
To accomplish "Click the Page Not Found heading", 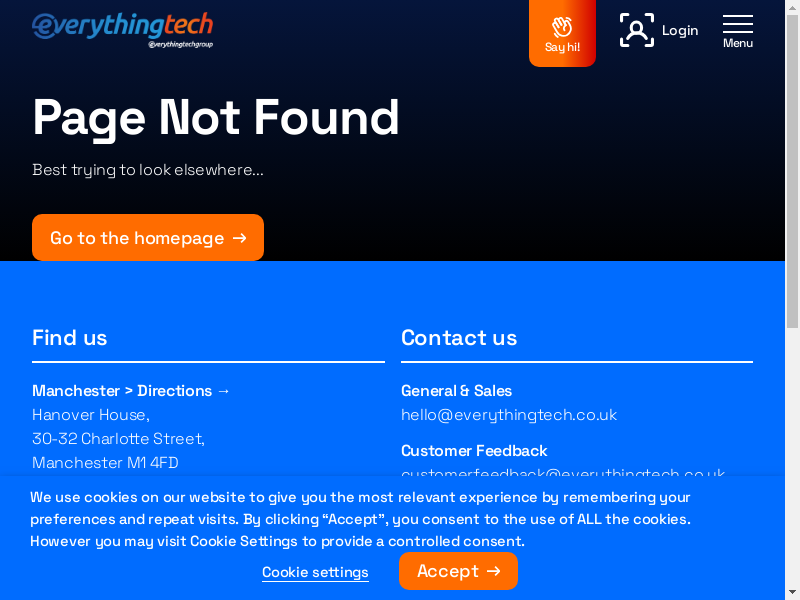I will click(216, 118).
